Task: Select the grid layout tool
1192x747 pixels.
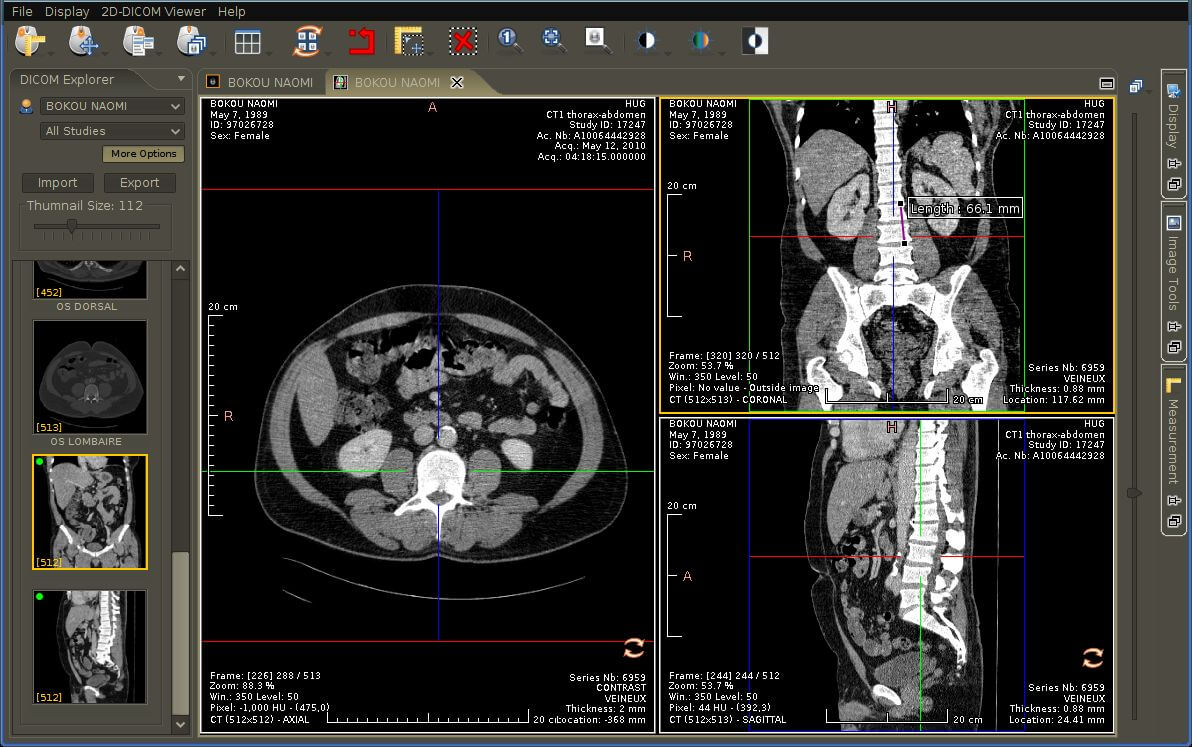Action: (248, 41)
